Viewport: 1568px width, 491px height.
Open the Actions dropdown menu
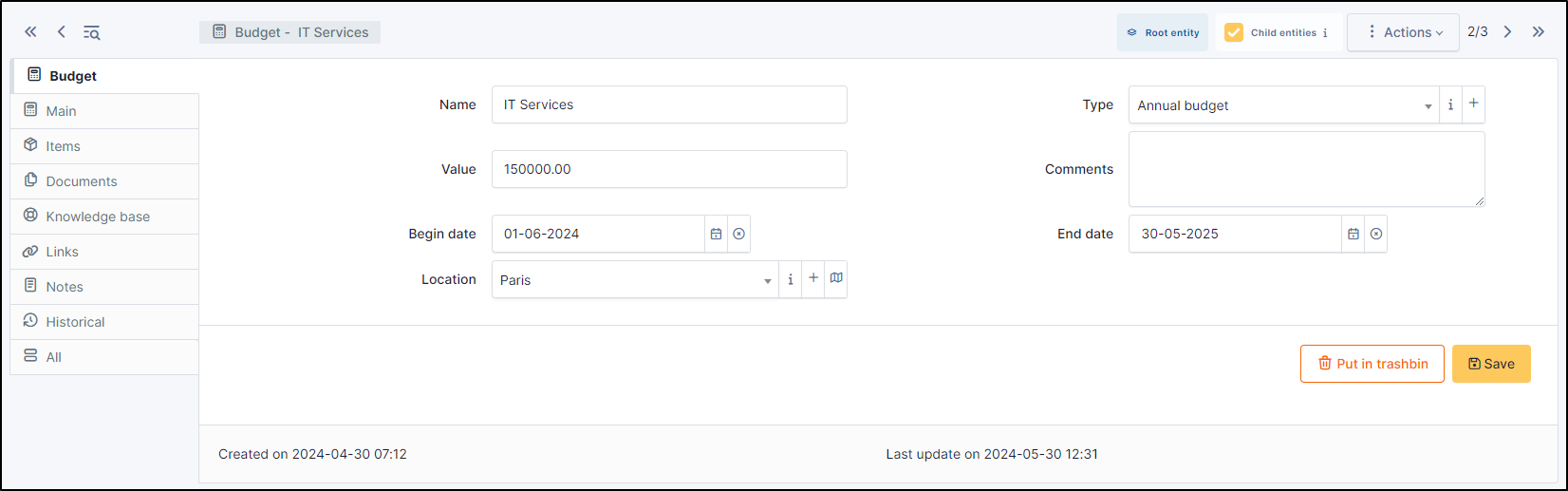[x=1403, y=32]
